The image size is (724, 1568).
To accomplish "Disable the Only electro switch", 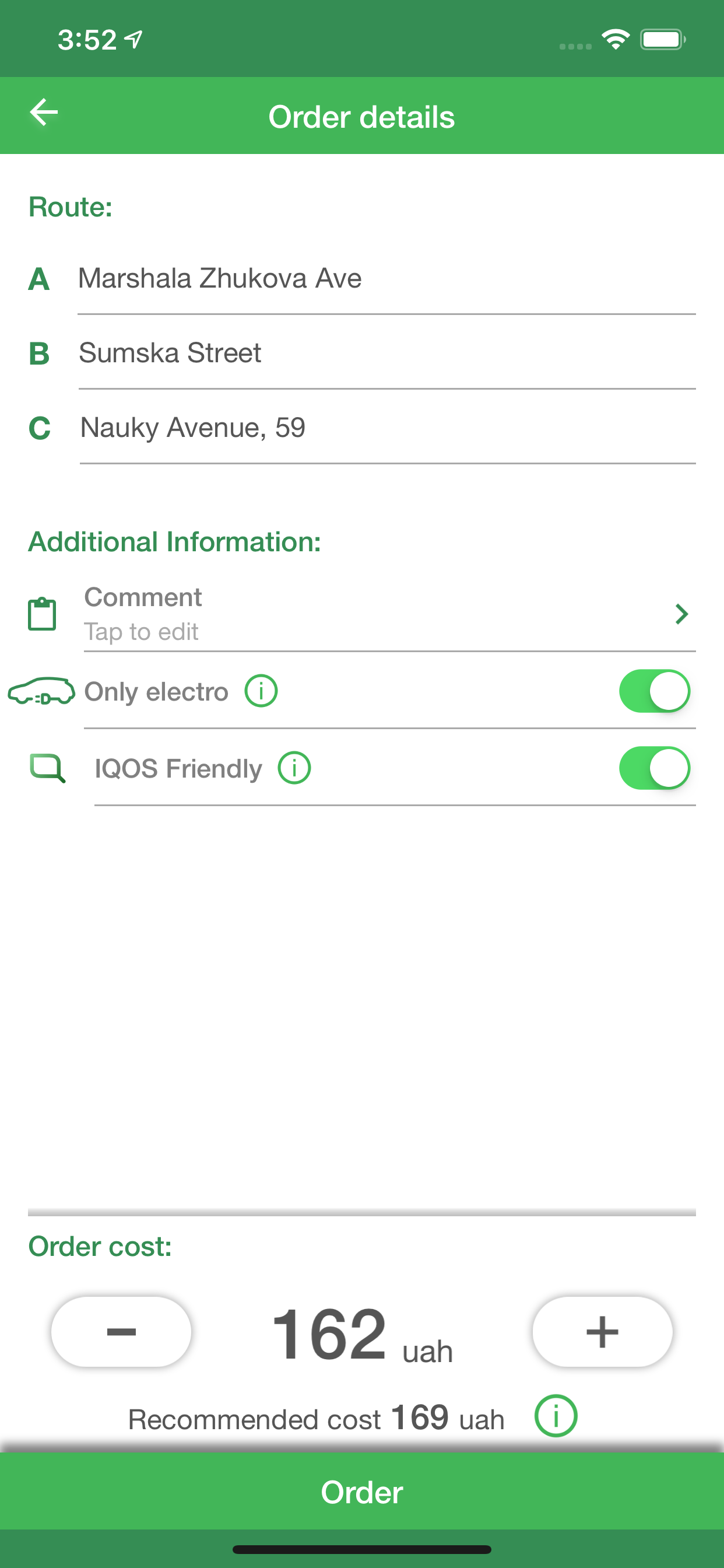I will click(654, 691).
